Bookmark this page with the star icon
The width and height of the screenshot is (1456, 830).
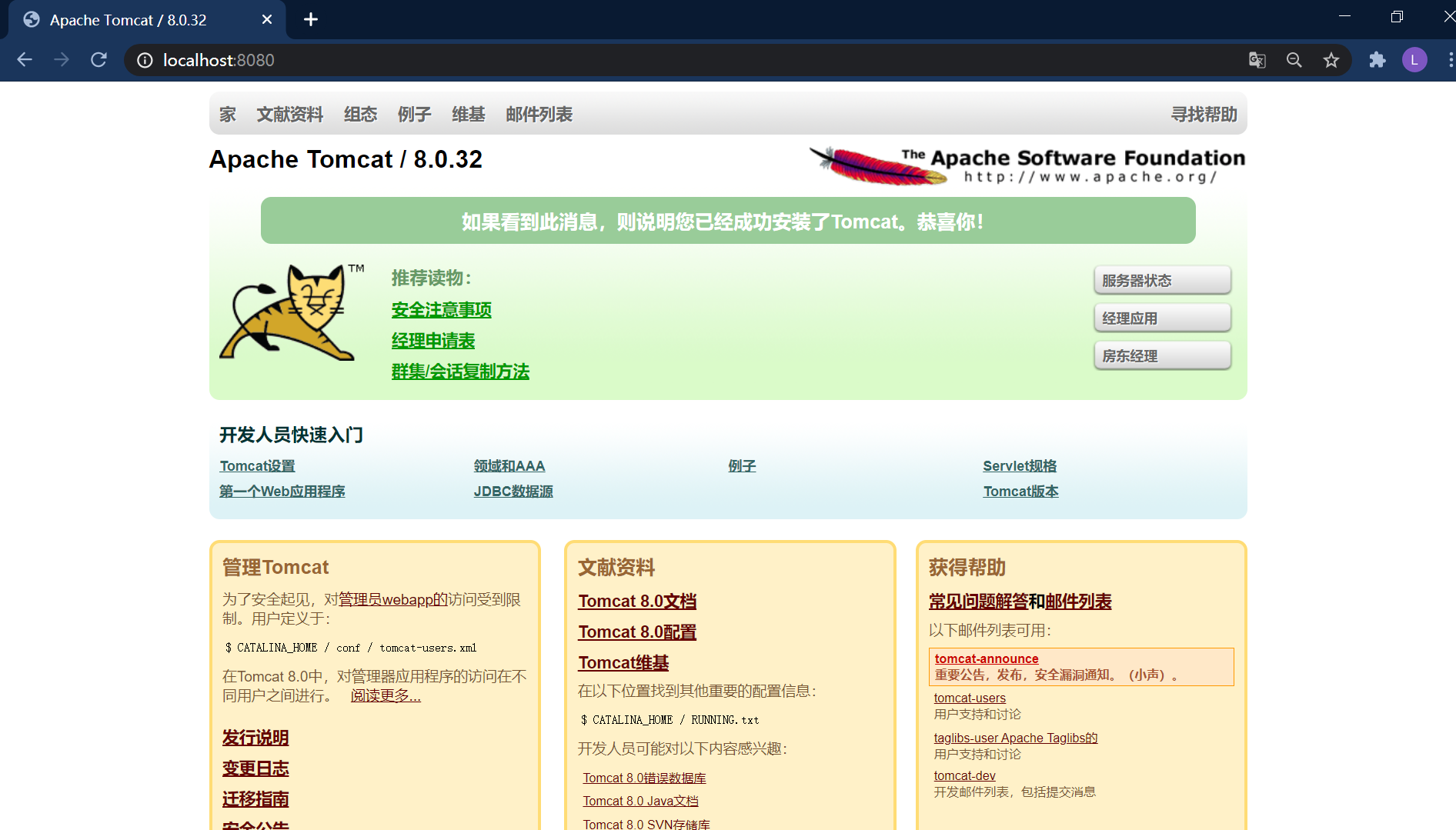click(1331, 59)
